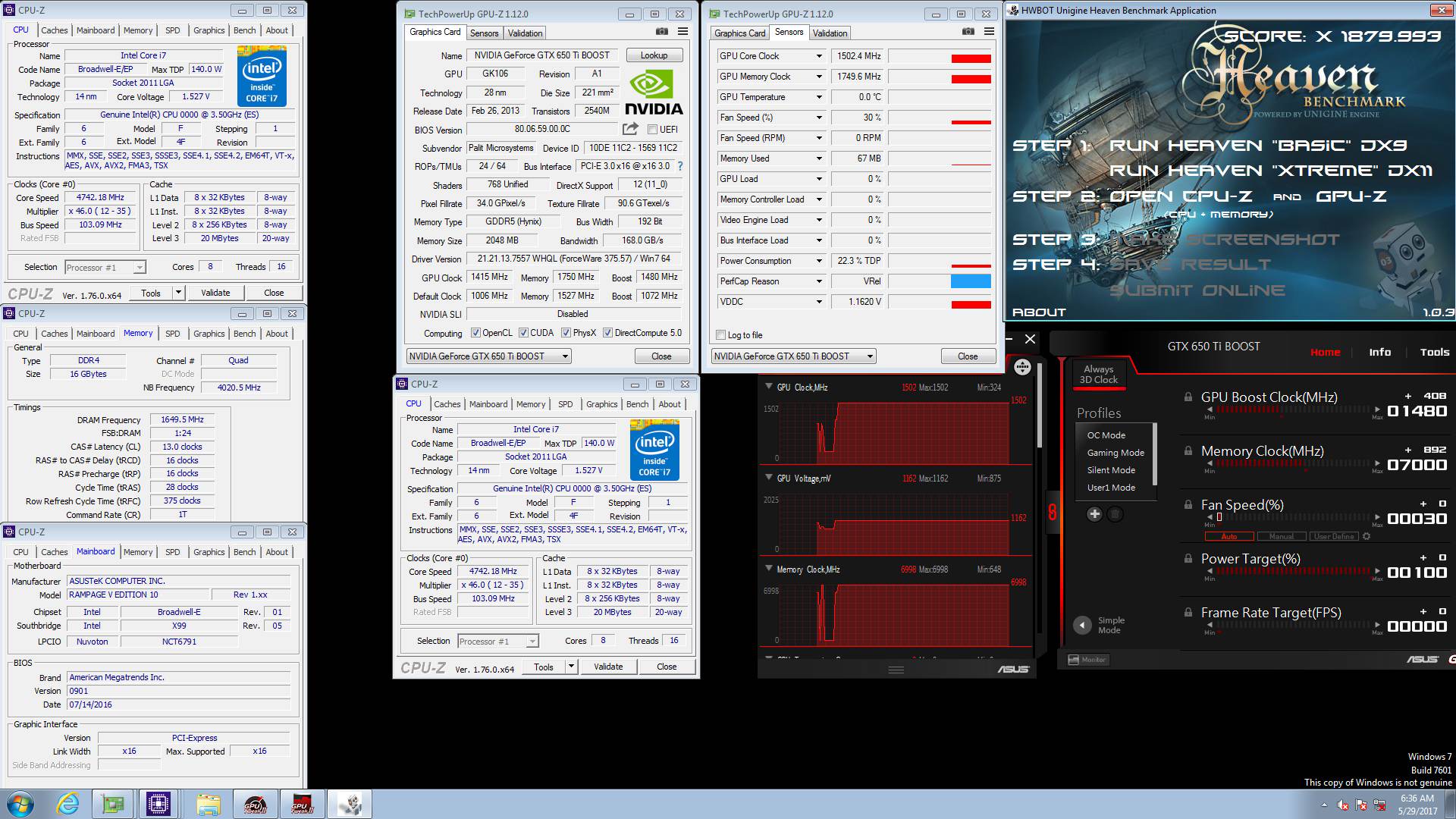Screen dimensions: 1456x819
Task: Open the Sensors tab in the GPU-Z Graphics Card window
Action: [x=484, y=33]
